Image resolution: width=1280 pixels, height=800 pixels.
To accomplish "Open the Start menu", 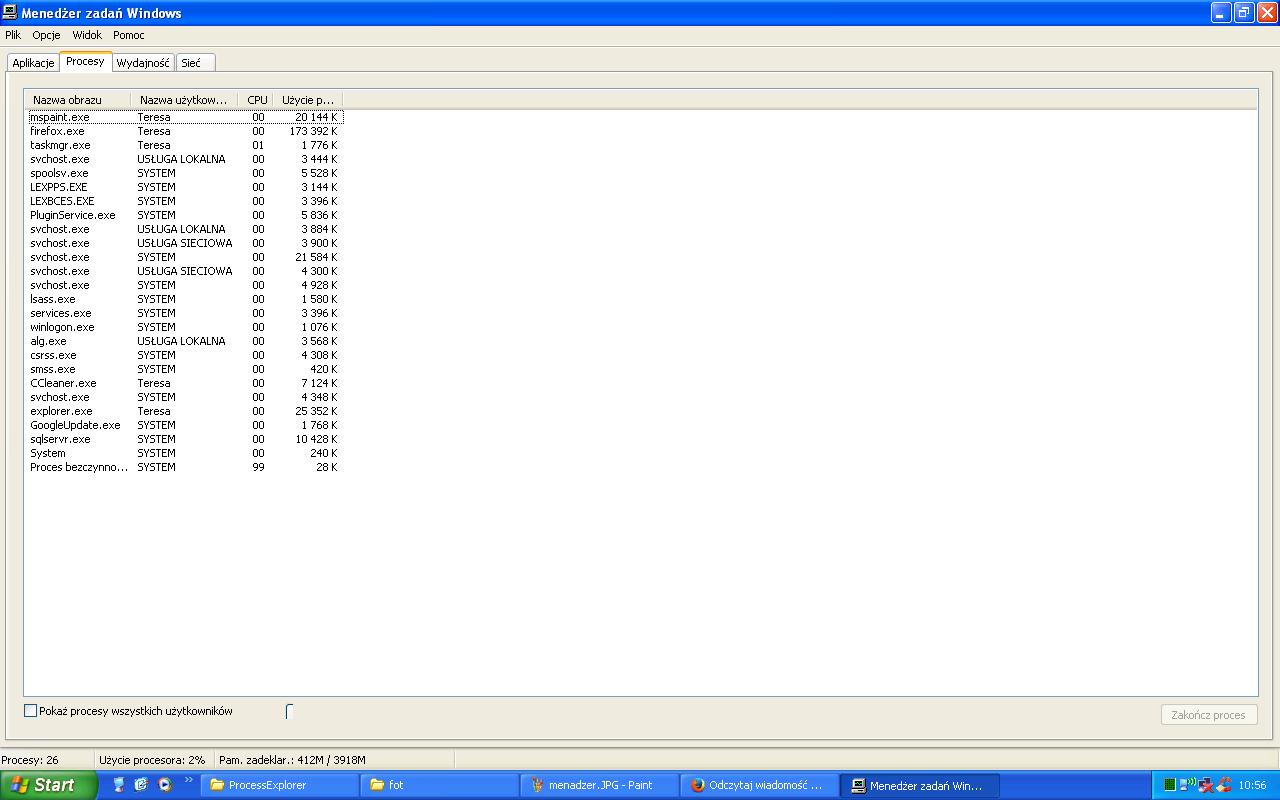I will pos(48,785).
